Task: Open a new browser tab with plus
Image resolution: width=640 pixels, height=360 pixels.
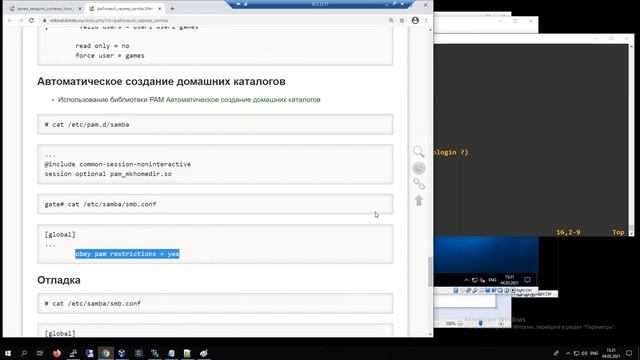Action: click(172, 9)
